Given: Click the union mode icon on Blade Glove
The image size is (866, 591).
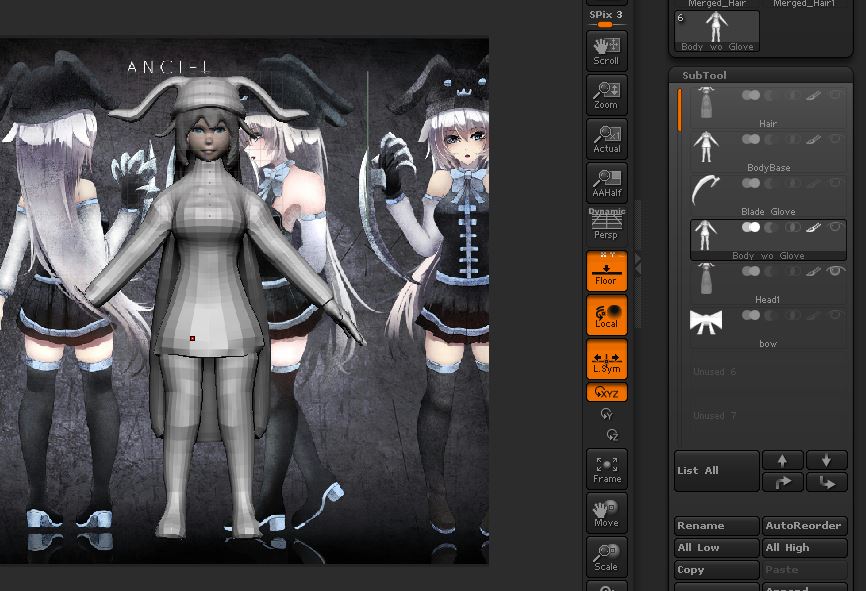Looking at the screenshot, I should pos(751,183).
